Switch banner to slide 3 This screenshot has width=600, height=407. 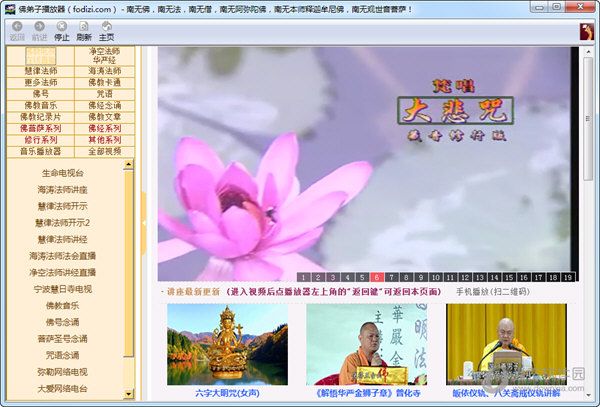point(333,277)
